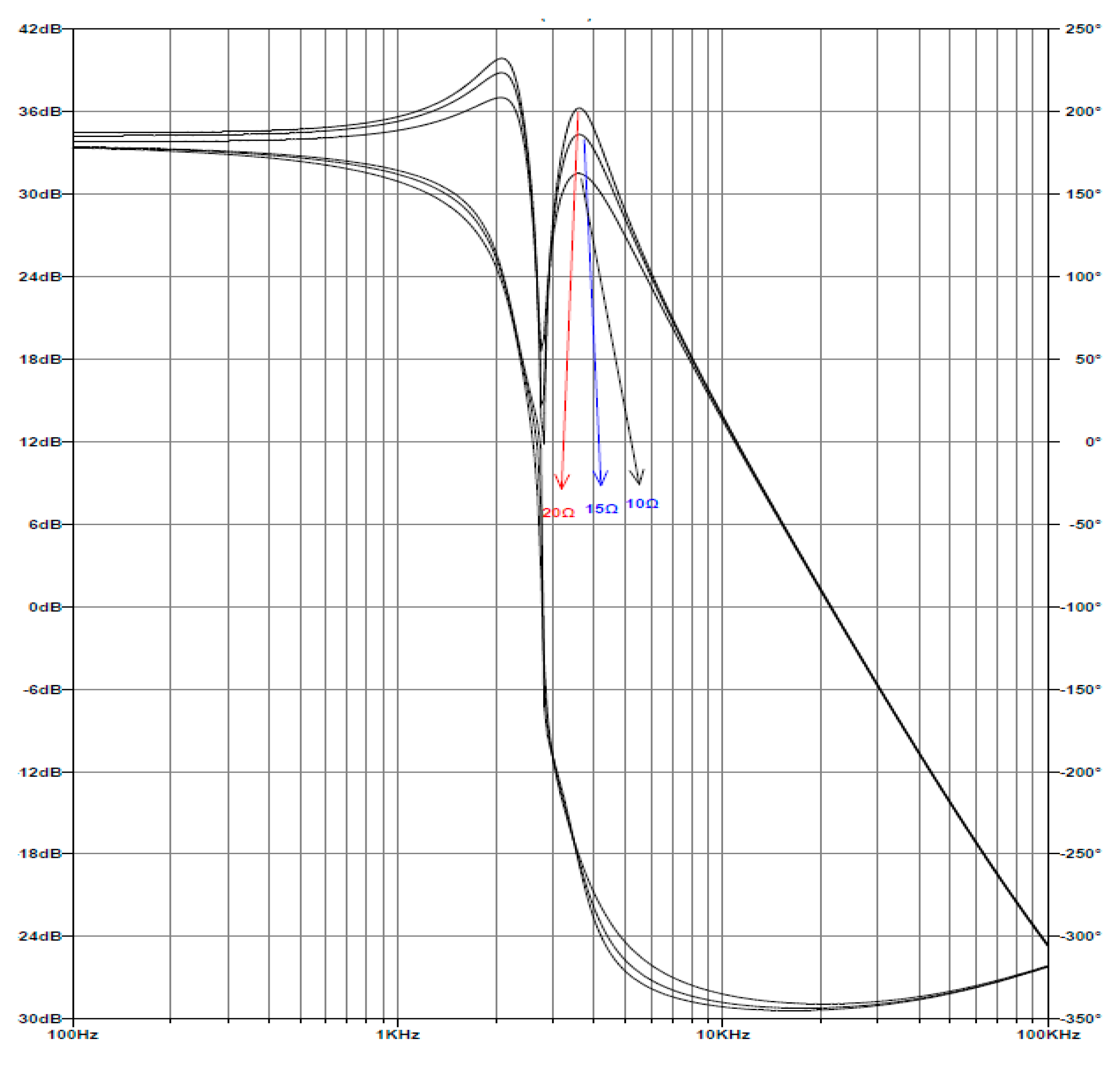Screen dimensions: 1120x1068
Task: Click the 10KHz frequency axis label
Action: pyautogui.click(x=723, y=1035)
